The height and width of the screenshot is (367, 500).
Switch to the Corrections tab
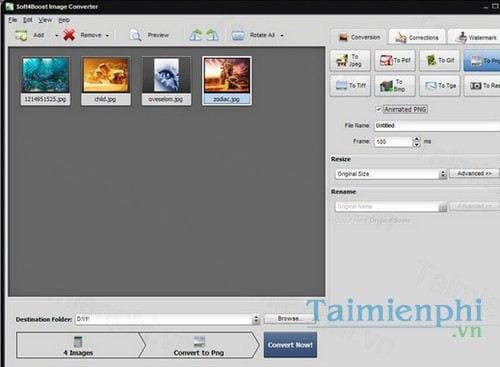[x=417, y=37]
